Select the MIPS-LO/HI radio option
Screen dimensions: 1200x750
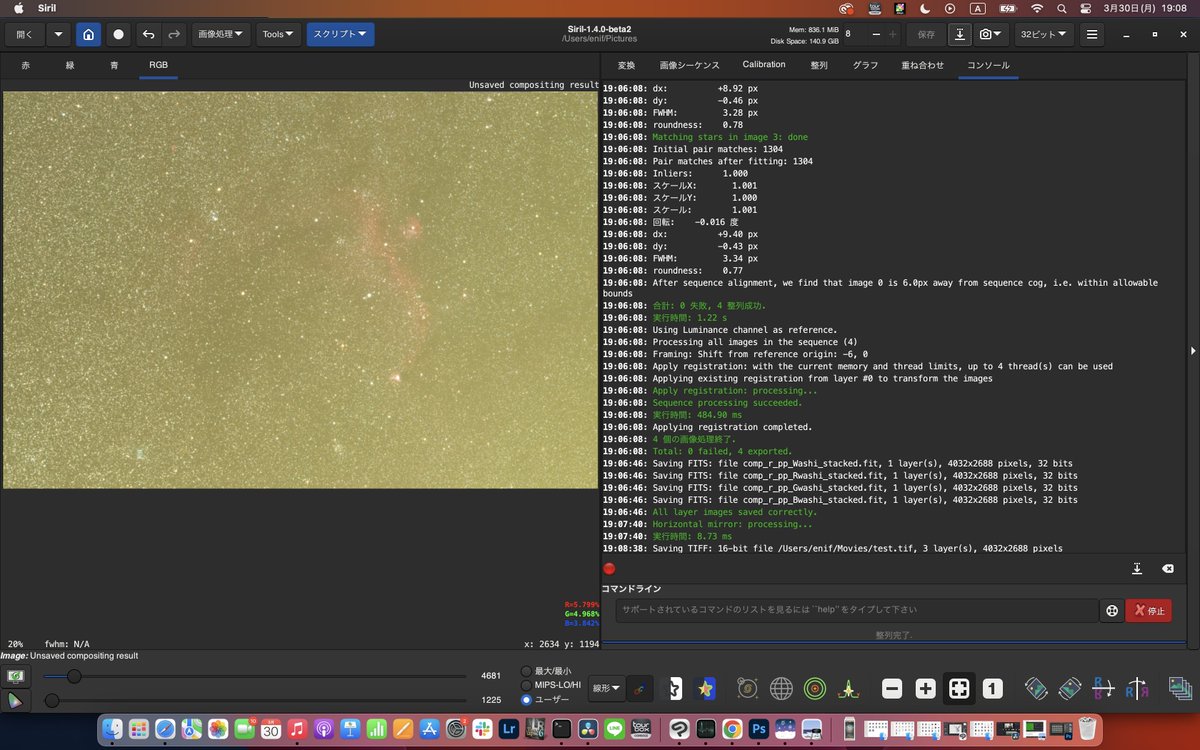coord(526,685)
